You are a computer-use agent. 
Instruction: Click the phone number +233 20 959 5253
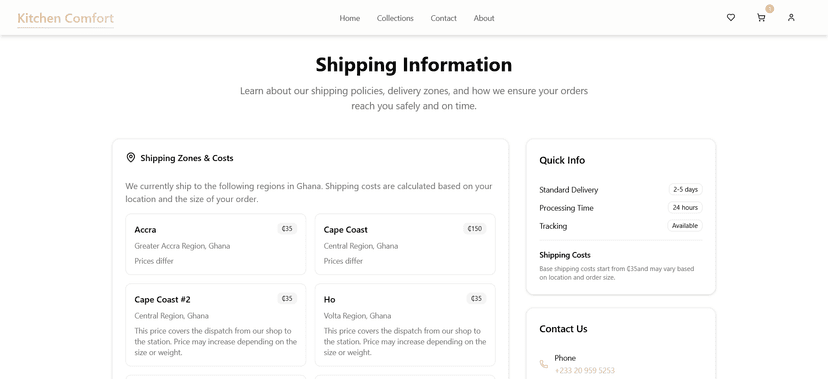[x=585, y=371]
